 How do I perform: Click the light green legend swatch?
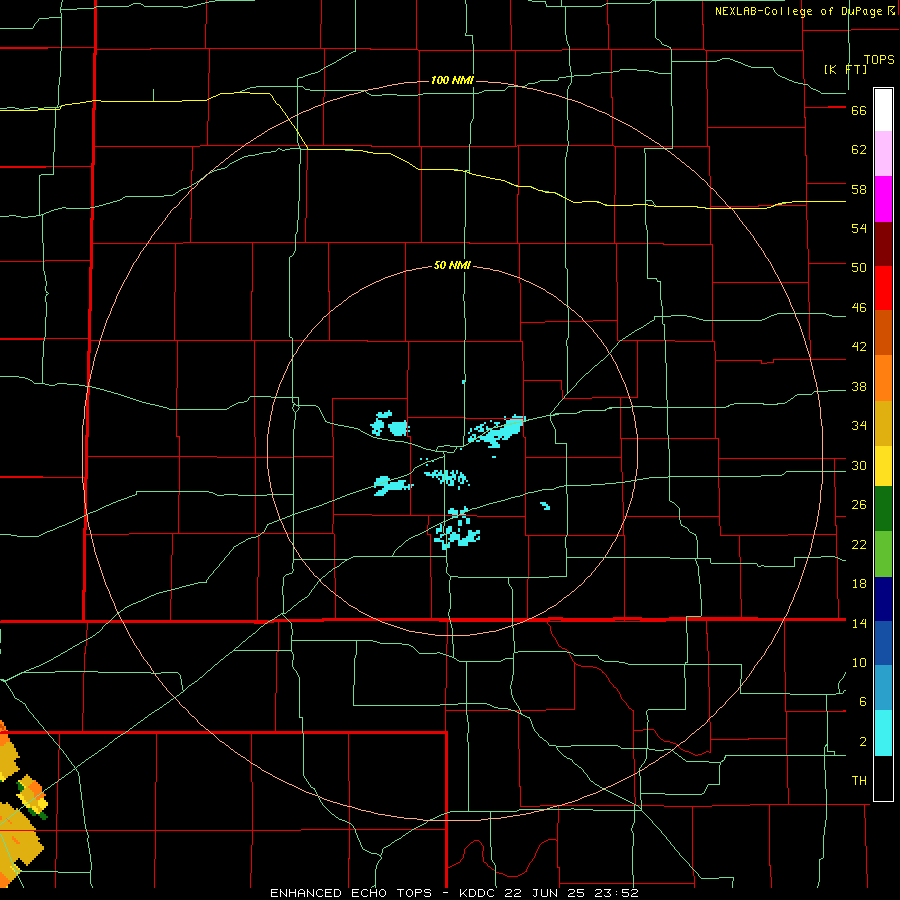coord(883,554)
